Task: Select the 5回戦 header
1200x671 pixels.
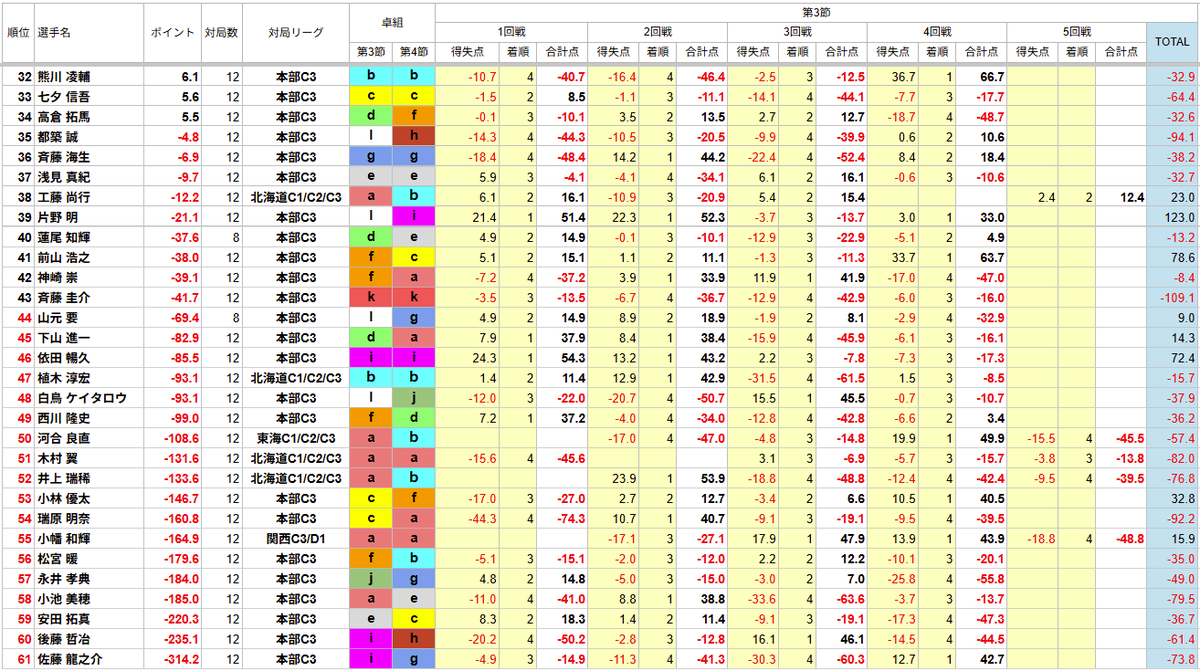Action: 1077,33
